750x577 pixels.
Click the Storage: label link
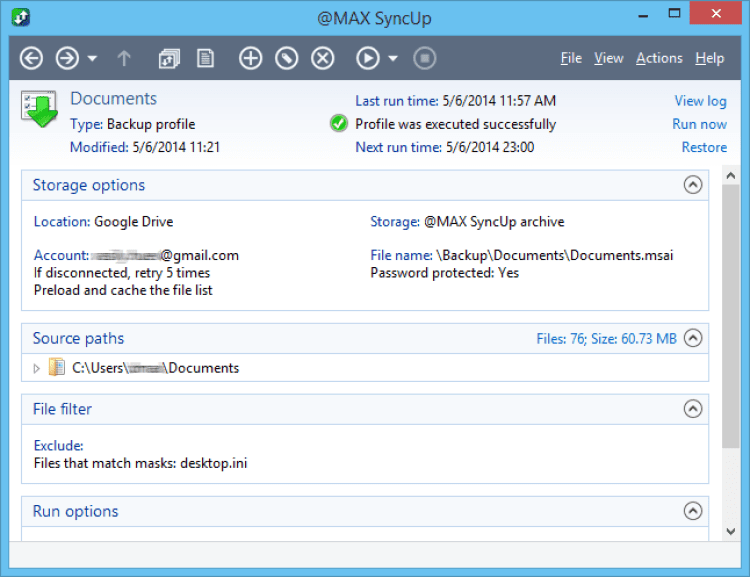pos(395,222)
